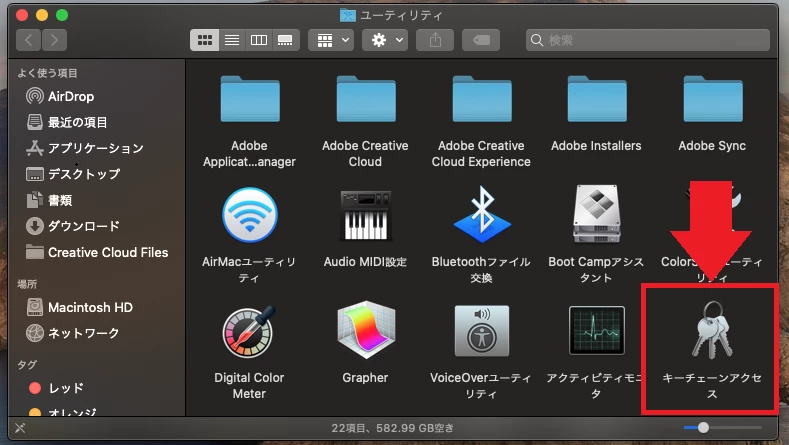Click the Share toolbar button
Viewport: 789px width, 445px height.
click(x=435, y=40)
